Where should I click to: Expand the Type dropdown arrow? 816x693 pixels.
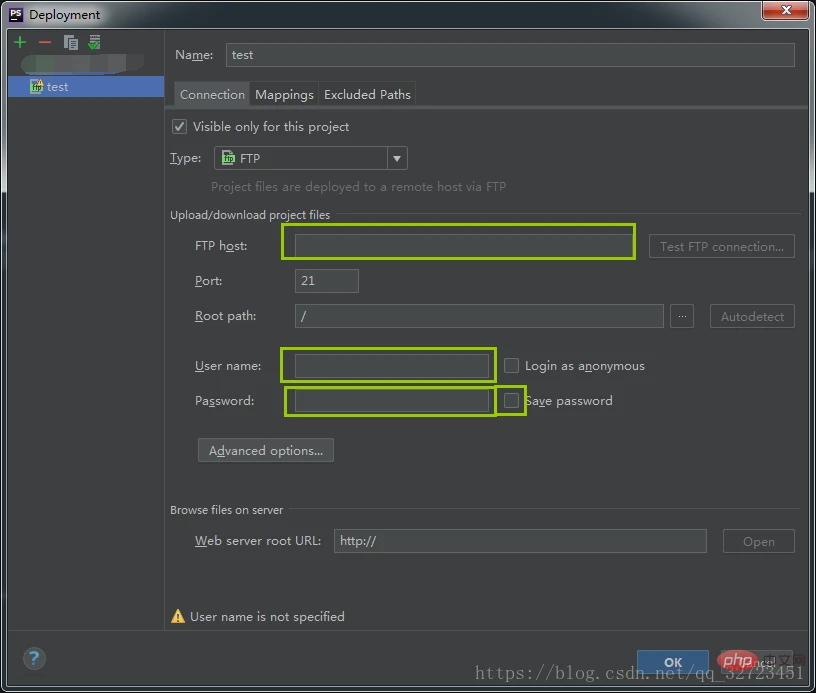click(x=396, y=158)
